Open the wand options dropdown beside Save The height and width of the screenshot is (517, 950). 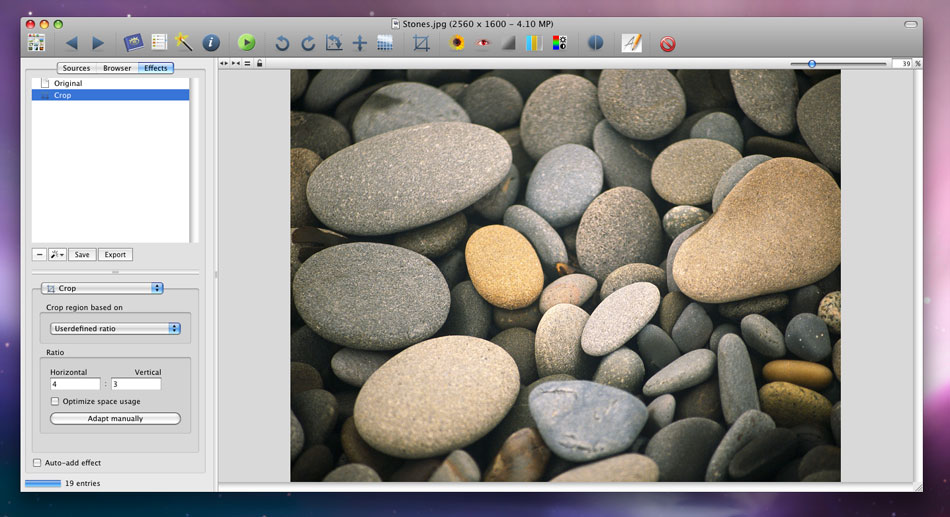(x=57, y=254)
